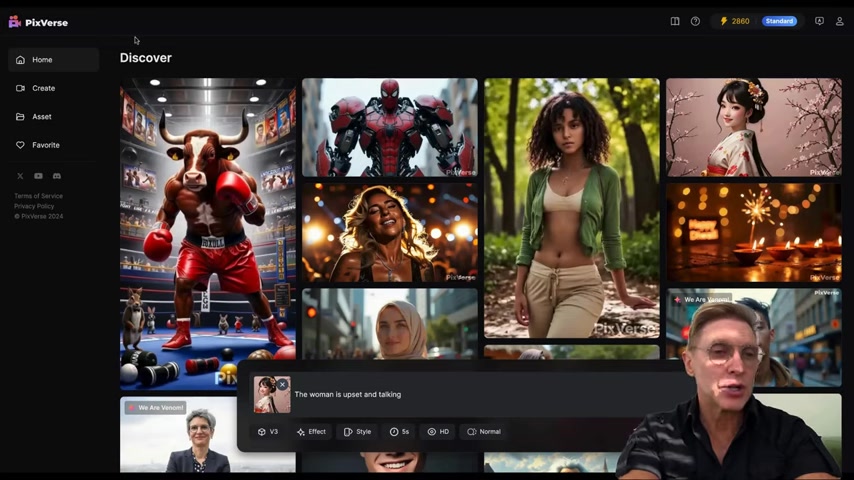The width and height of the screenshot is (854, 480).
Task: Open the Privacy Policy link
Action: tap(34, 206)
